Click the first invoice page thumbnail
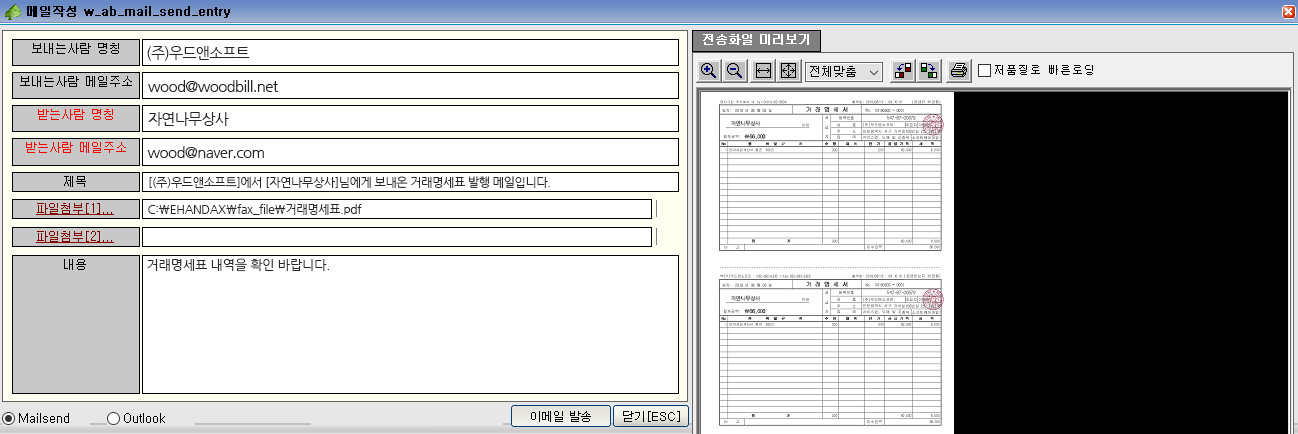The image size is (1298, 434). tap(832, 174)
